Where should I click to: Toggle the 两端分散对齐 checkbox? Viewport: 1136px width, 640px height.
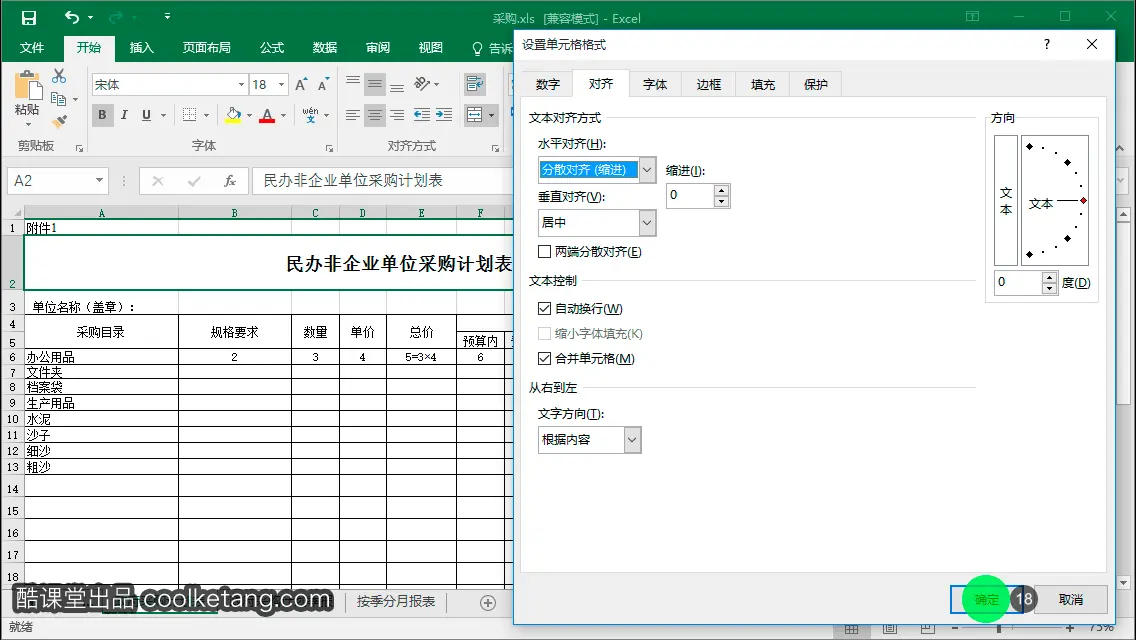tap(545, 252)
